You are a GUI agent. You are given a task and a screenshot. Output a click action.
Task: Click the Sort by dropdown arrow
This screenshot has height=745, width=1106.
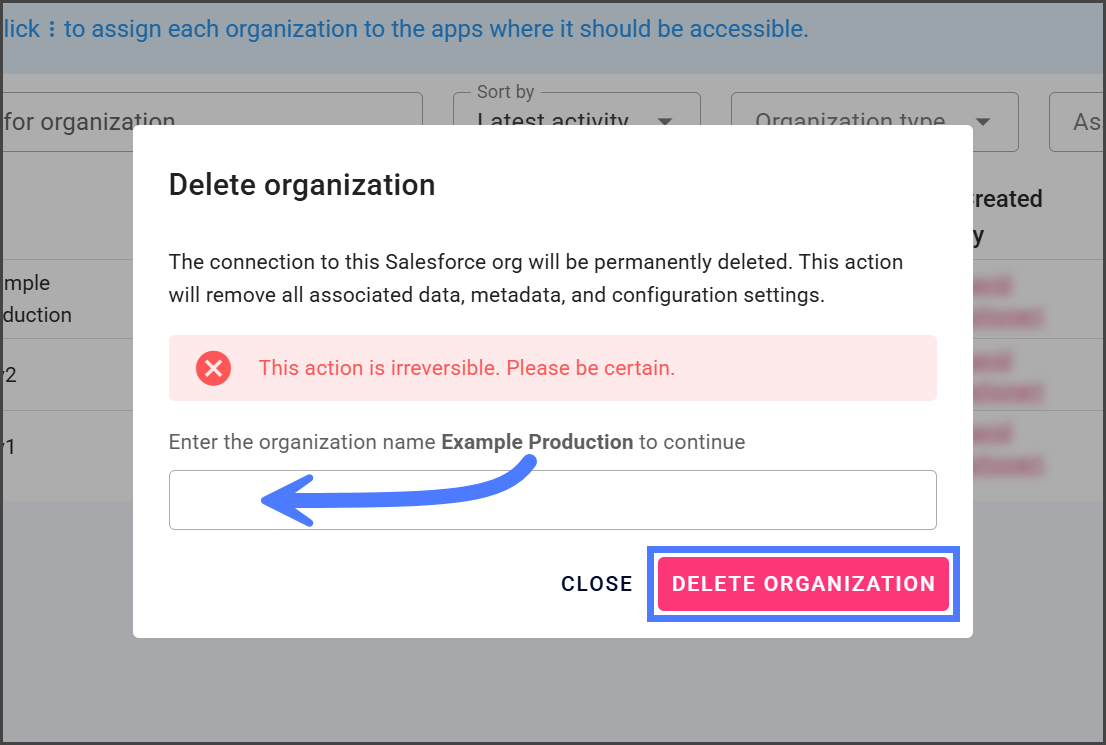pyautogui.click(x=664, y=122)
